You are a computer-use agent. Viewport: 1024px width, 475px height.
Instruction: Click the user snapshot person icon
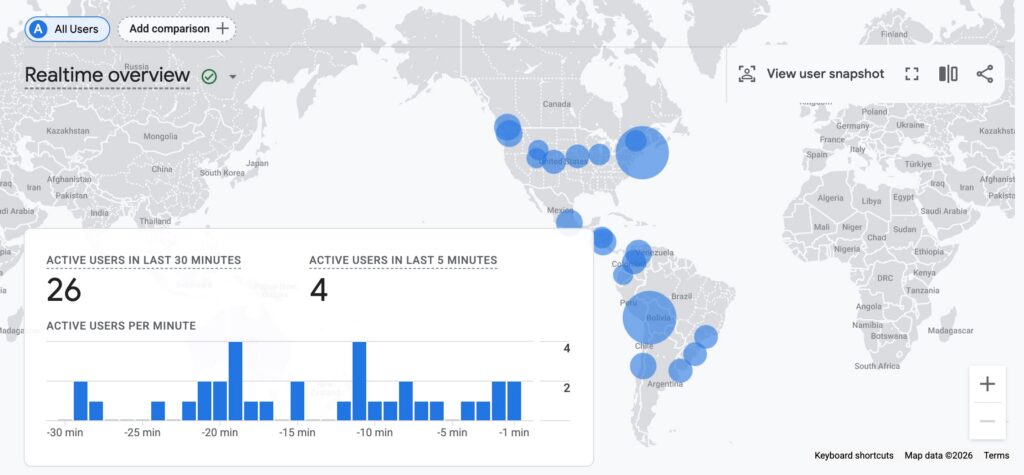746,74
